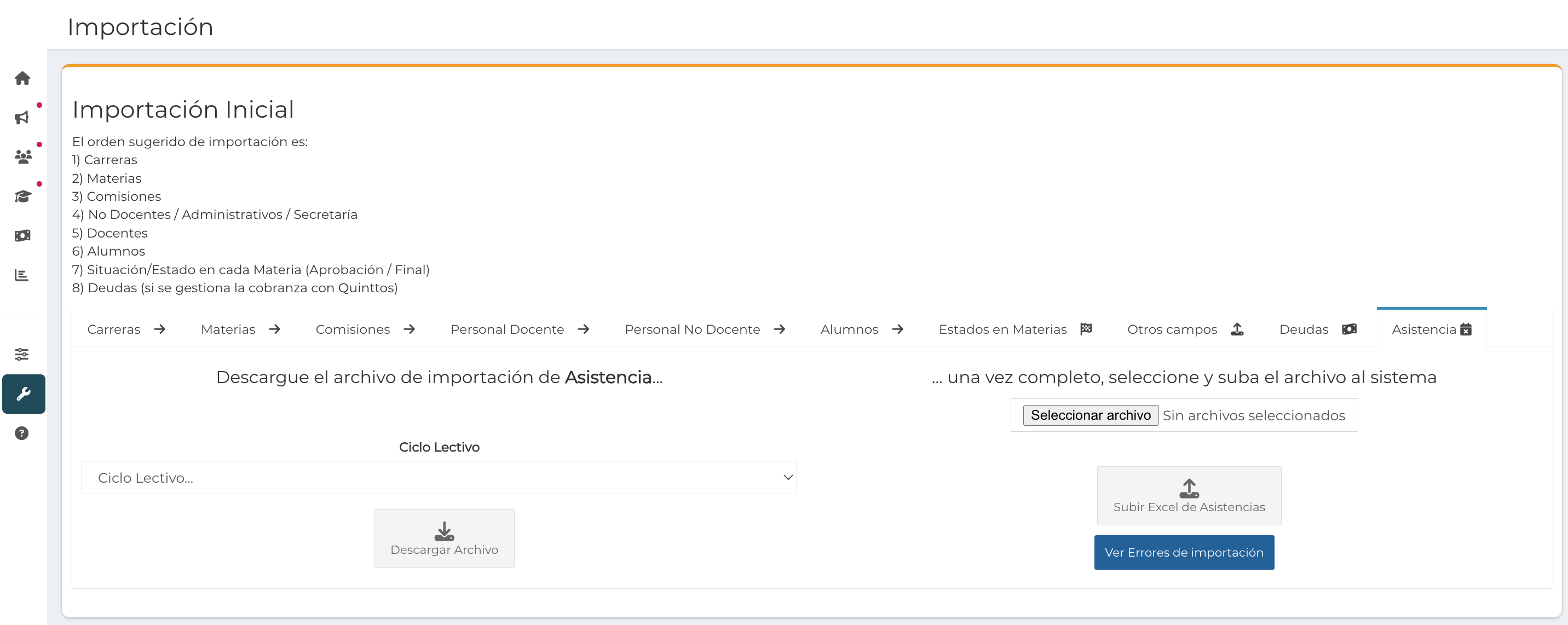This screenshot has height=625, width=1568.
Task: Click the graduation cap sidebar icon
Action: tap(22, 196)
